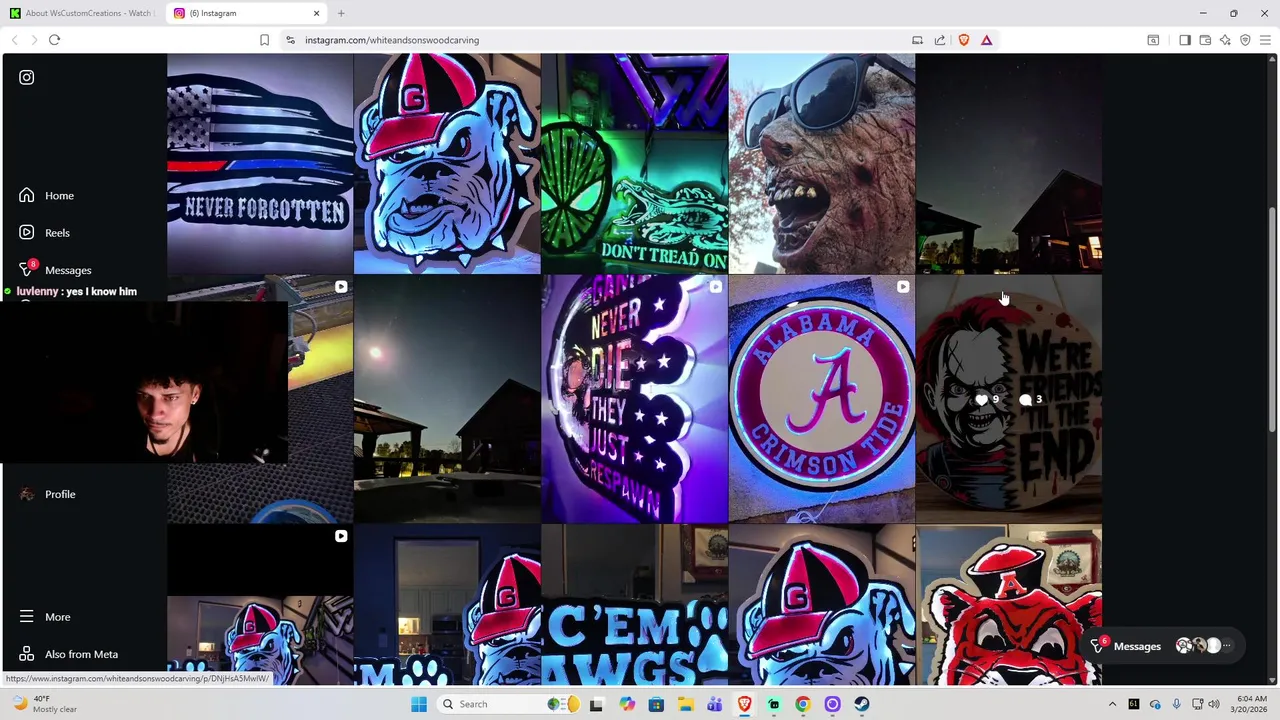Open the Windows Start menu
This screenshot has width=1280, height=720.
point(419,704)
